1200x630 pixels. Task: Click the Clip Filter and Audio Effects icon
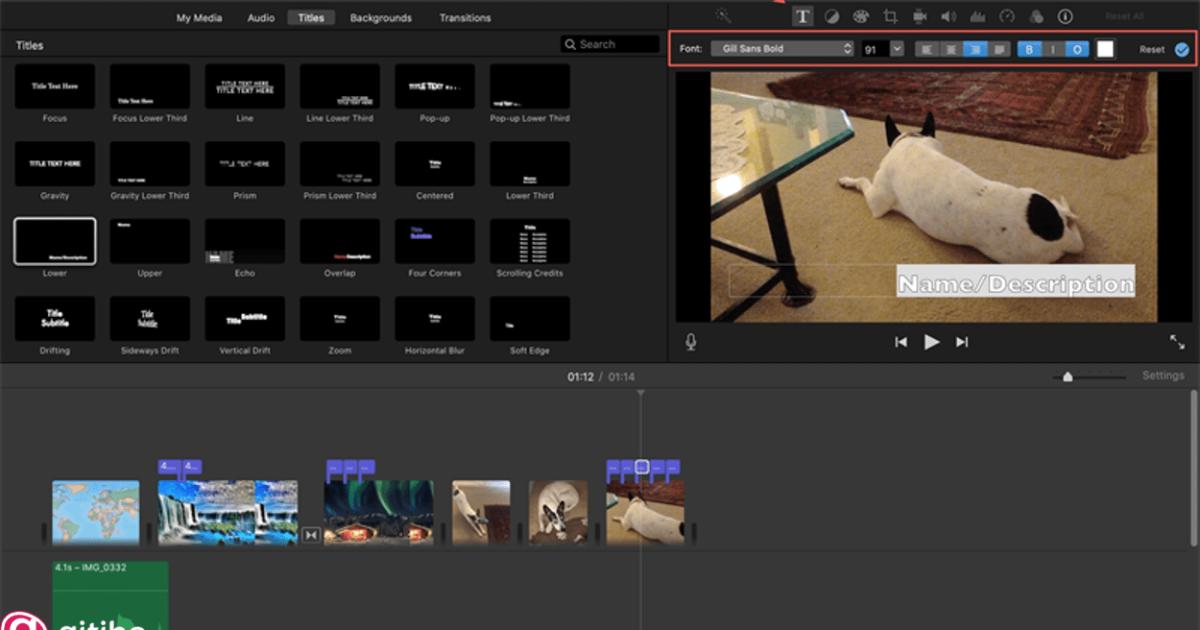(x=1036, y=16)
